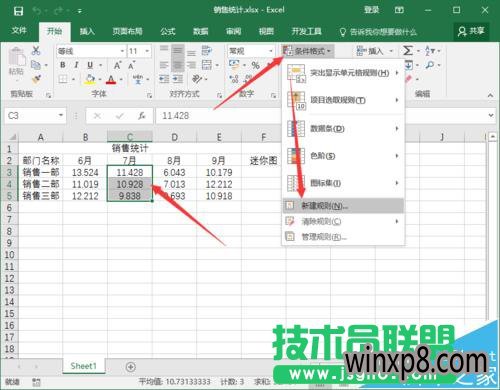Click the Tell Me search box
Image resolution: width=500 pixels, height=390 pixels.
[378, 32]
